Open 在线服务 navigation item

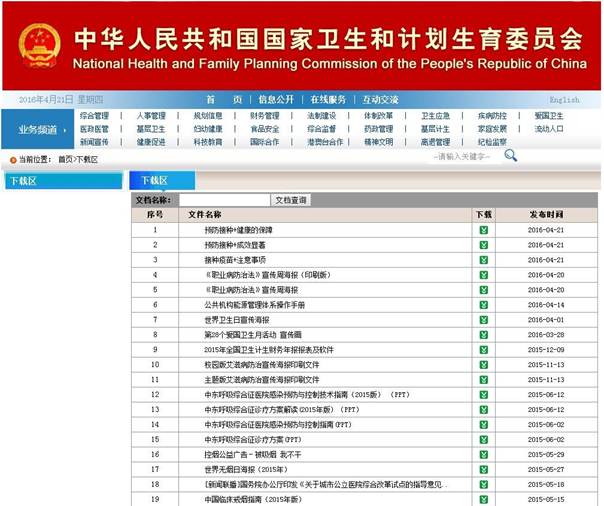click(x=328, y=100)
